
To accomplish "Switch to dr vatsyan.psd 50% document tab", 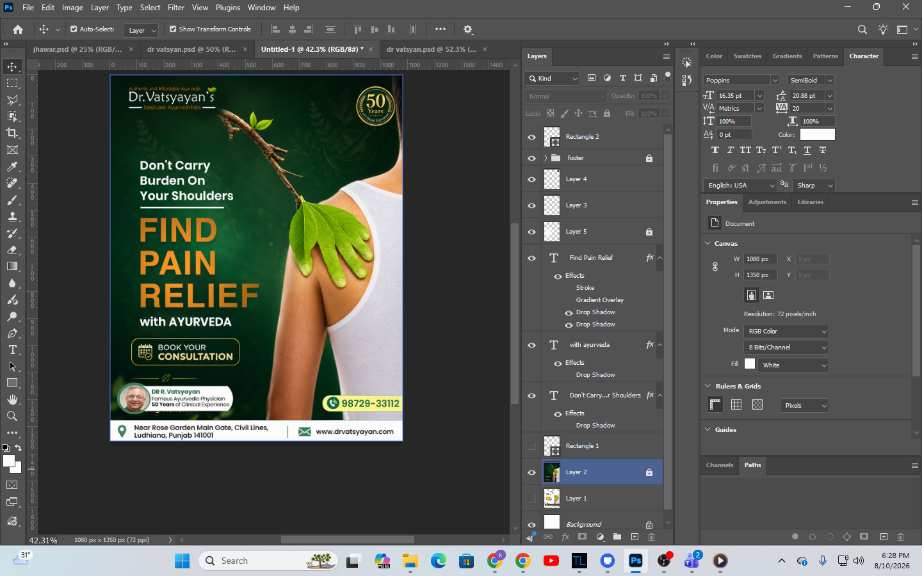I will click(191, 49).
